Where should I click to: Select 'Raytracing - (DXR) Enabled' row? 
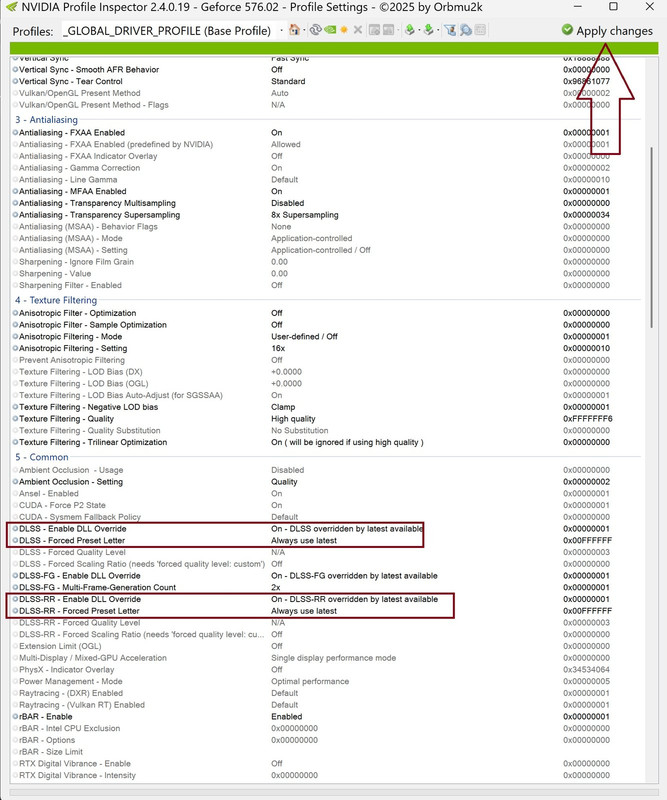pos(328,693)
